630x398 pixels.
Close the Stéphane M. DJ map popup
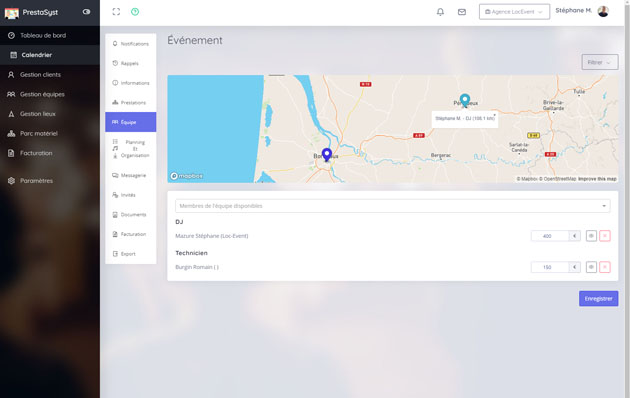[495, 114]
